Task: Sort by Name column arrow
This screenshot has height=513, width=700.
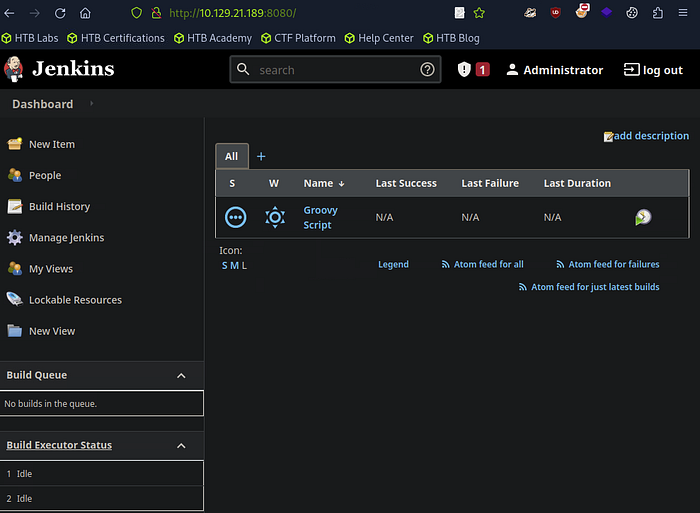Action: [x=342, y=184]
